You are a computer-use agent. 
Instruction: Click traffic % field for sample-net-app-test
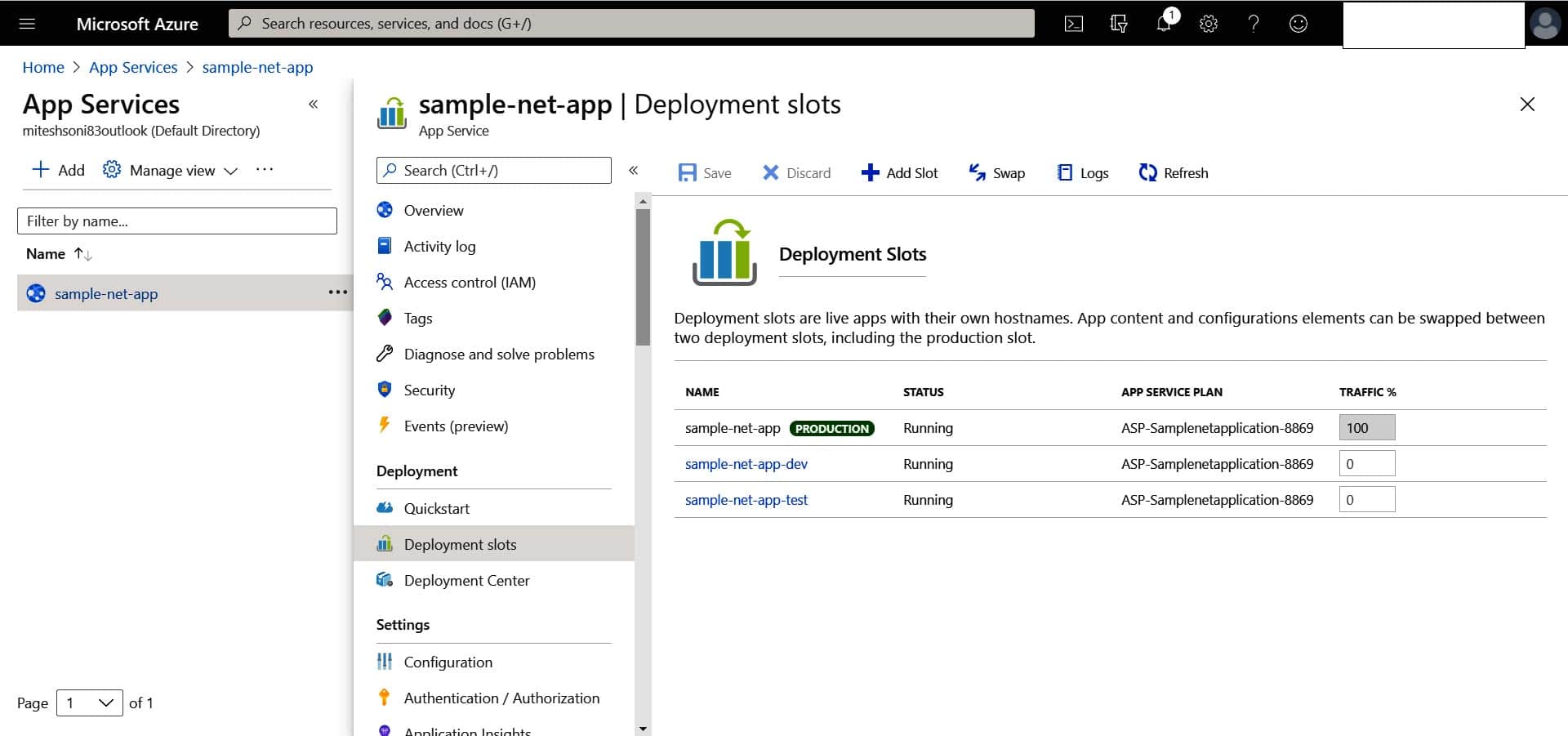pos(1366,499)
